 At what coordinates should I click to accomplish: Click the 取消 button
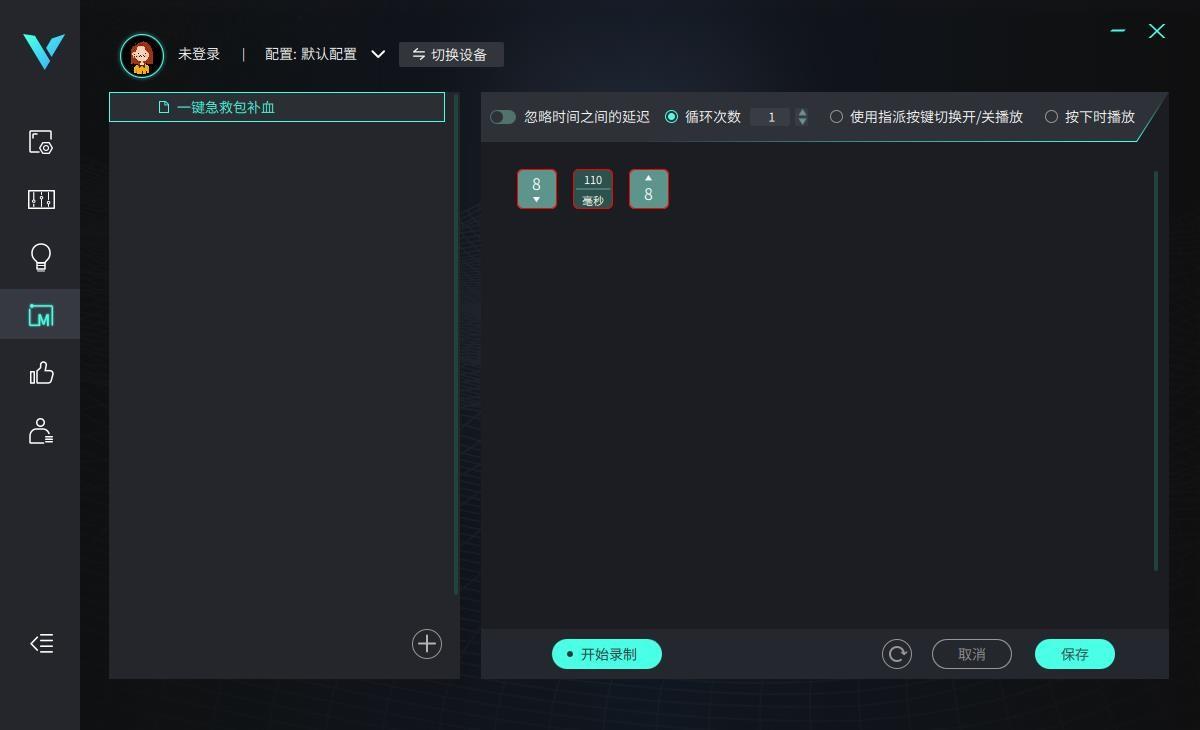click(972, 654)
